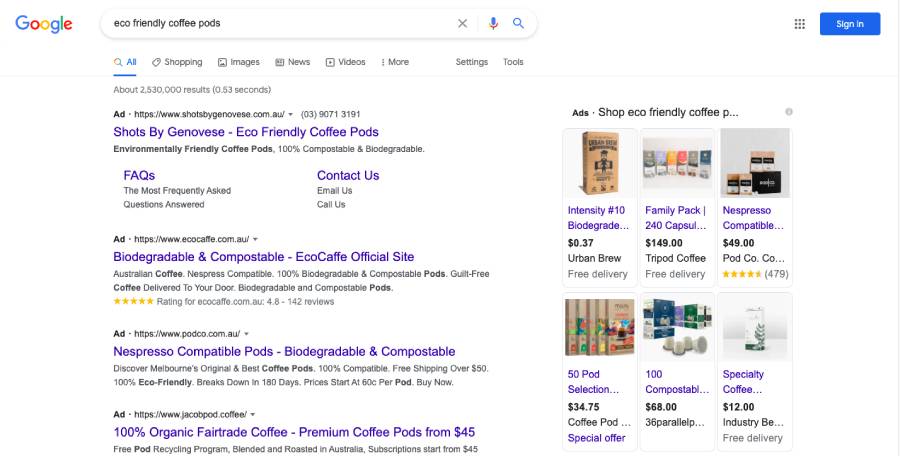Expand dropdown next to shotsbygenovese.com.au URL

point(290,114)
